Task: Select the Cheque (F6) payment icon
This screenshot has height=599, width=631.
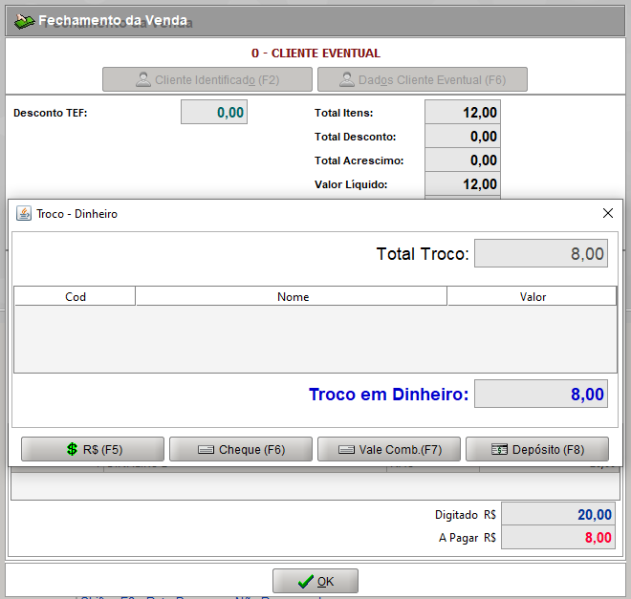Action: [x=206, y=450]
